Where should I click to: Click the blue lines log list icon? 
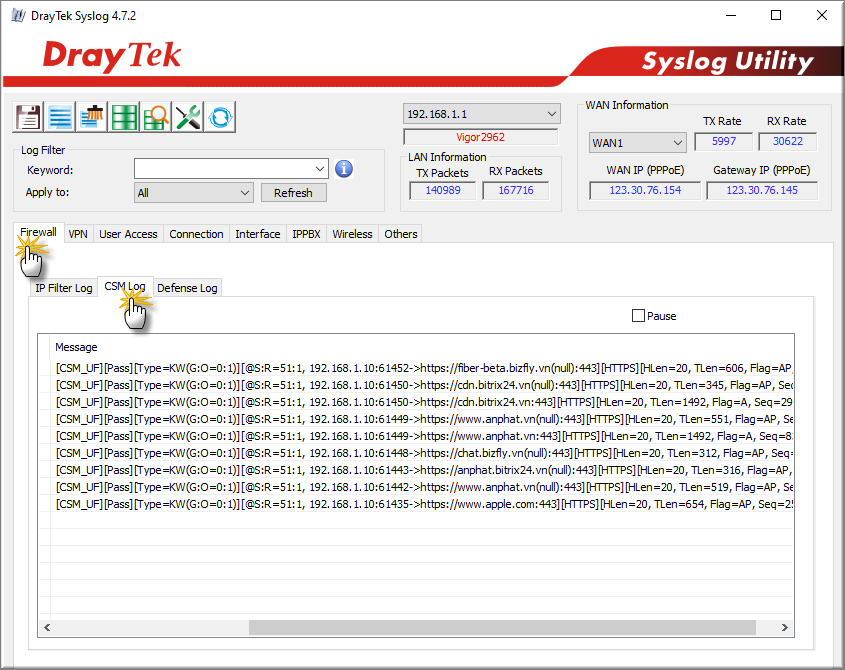[x=60, y=117]
